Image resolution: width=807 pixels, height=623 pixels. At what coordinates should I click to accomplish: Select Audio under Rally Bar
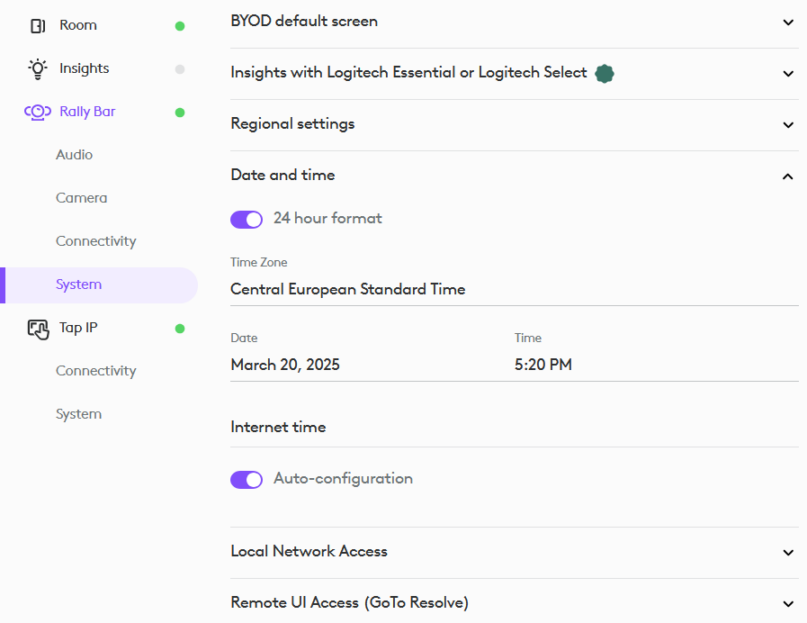(x=75, y=154)
